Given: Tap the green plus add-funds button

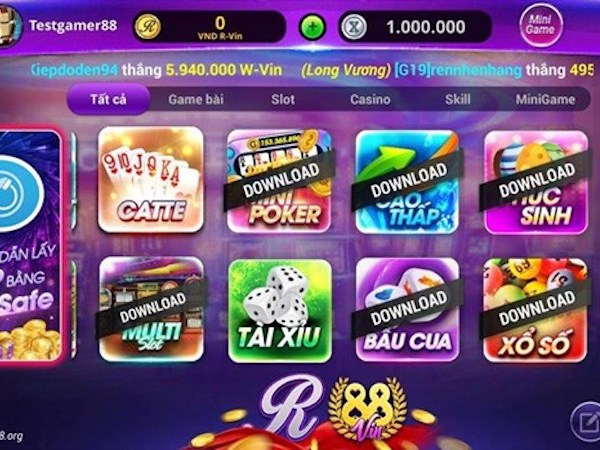Looking at the screenshot, I should (312, 27).
